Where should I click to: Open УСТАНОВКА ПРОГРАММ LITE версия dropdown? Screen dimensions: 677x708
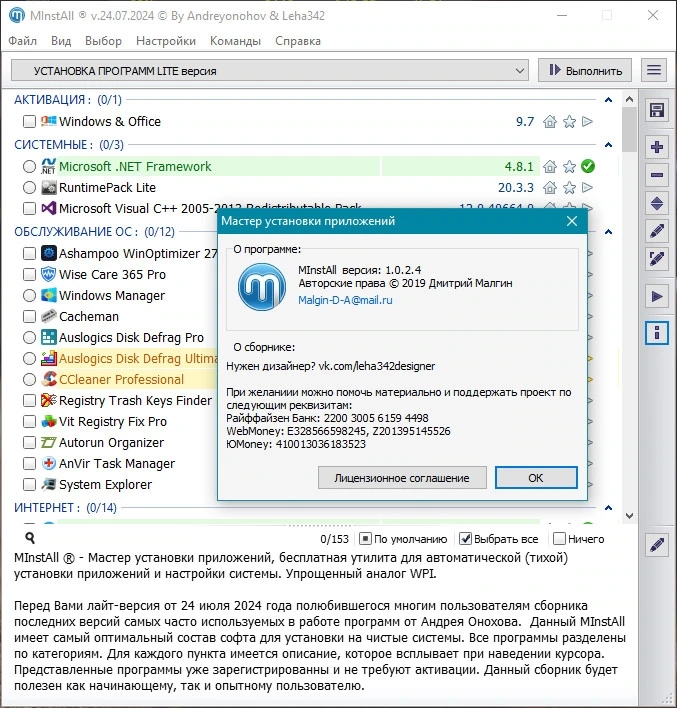pos(270,70)
